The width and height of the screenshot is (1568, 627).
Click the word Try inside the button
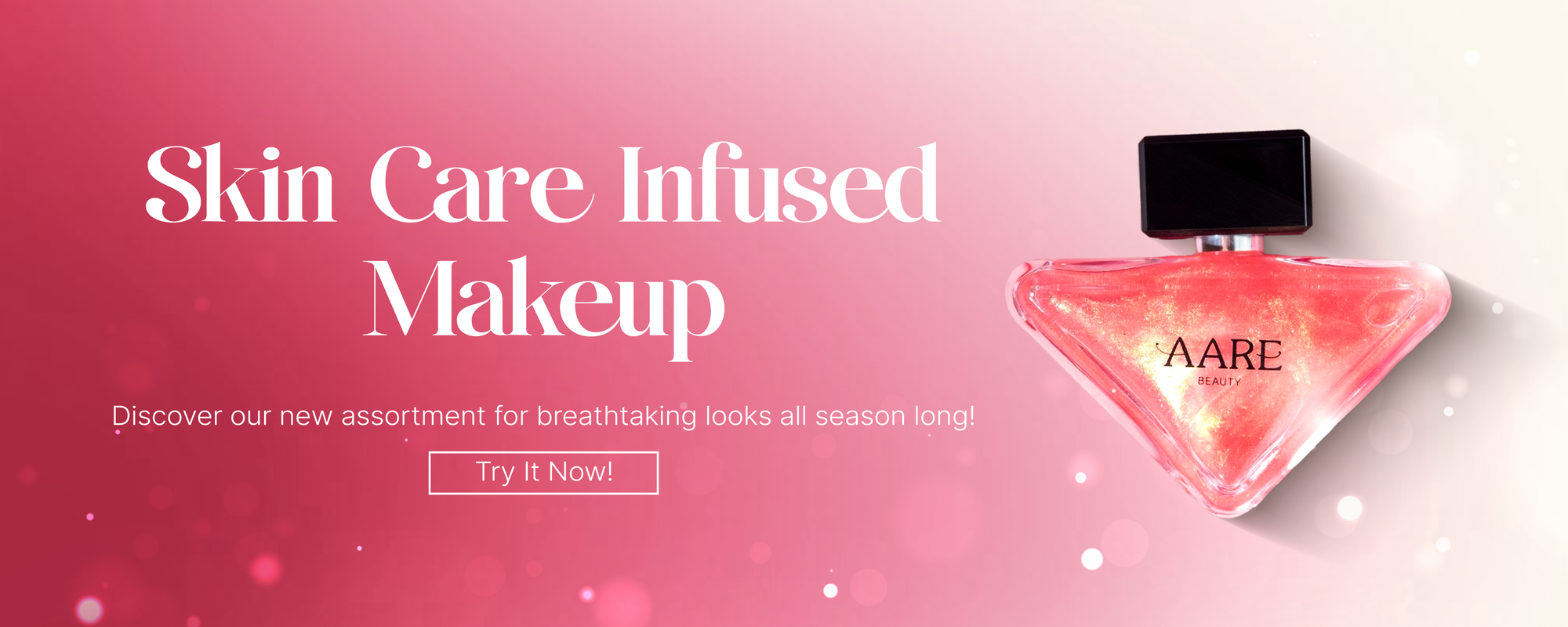click(495, 473)
